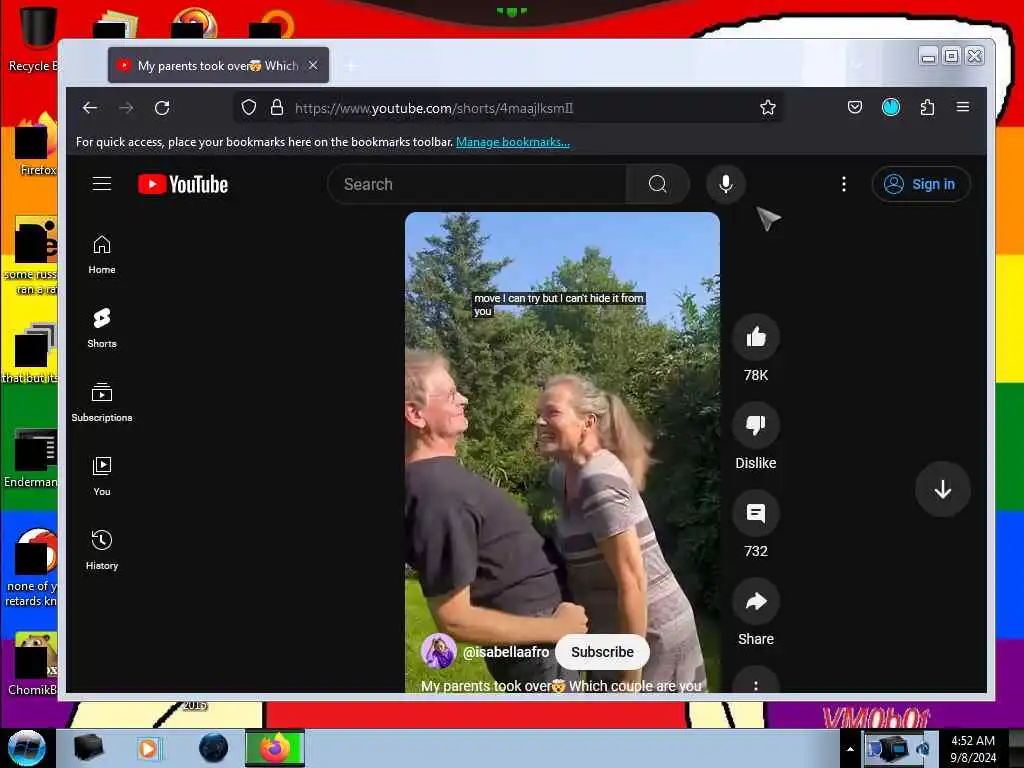
Task: Toggle the YouTube guide hamburger menu
Action: tap(102, 184)
